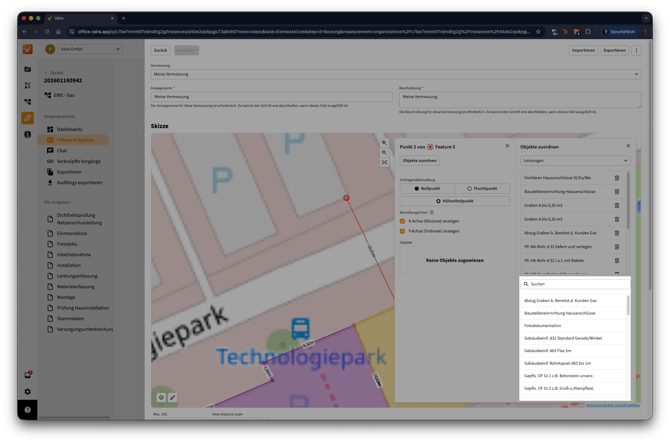The width and height of the screenshot is (670, 443).
Task: Close the Objekte zuordnen panel
Action: coord(626,146)
